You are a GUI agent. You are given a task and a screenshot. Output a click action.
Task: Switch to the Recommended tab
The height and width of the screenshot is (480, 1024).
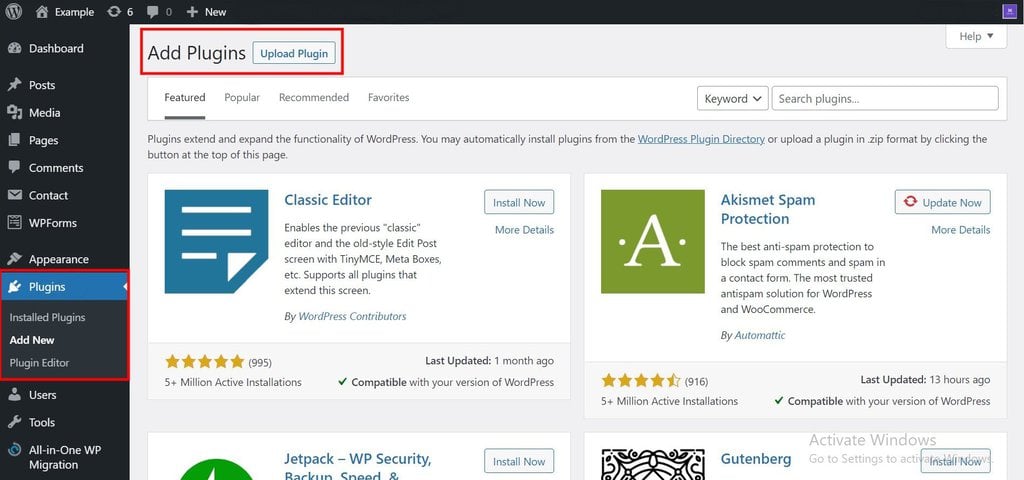pos(313,97)
